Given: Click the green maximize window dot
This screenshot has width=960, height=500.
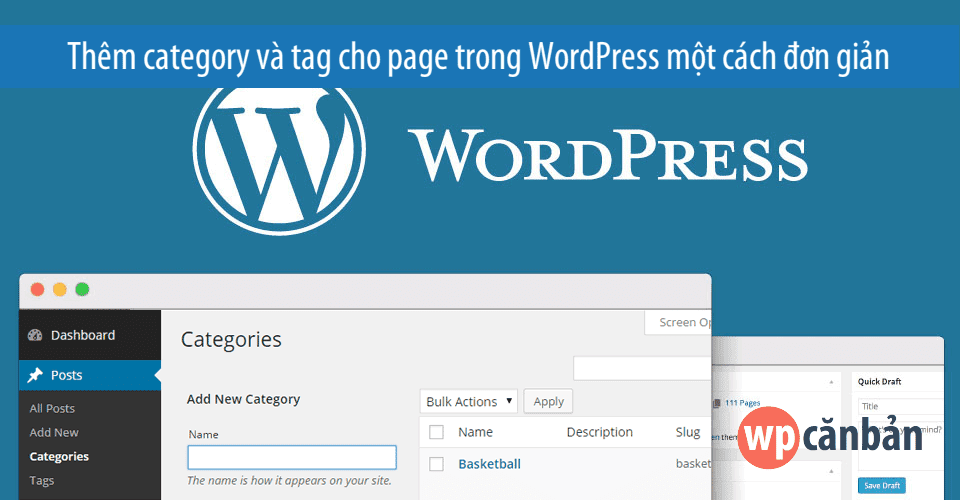Looking at the screenshot, I should [x=82, y=289].
